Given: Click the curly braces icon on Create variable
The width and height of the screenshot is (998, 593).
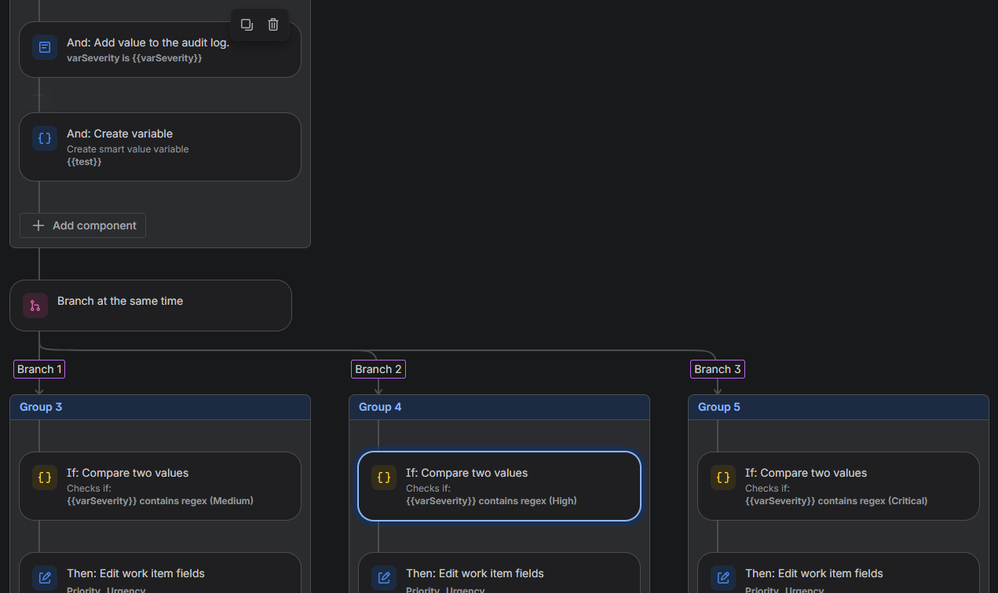Looking at the screenshot, I should pos(41,138).
